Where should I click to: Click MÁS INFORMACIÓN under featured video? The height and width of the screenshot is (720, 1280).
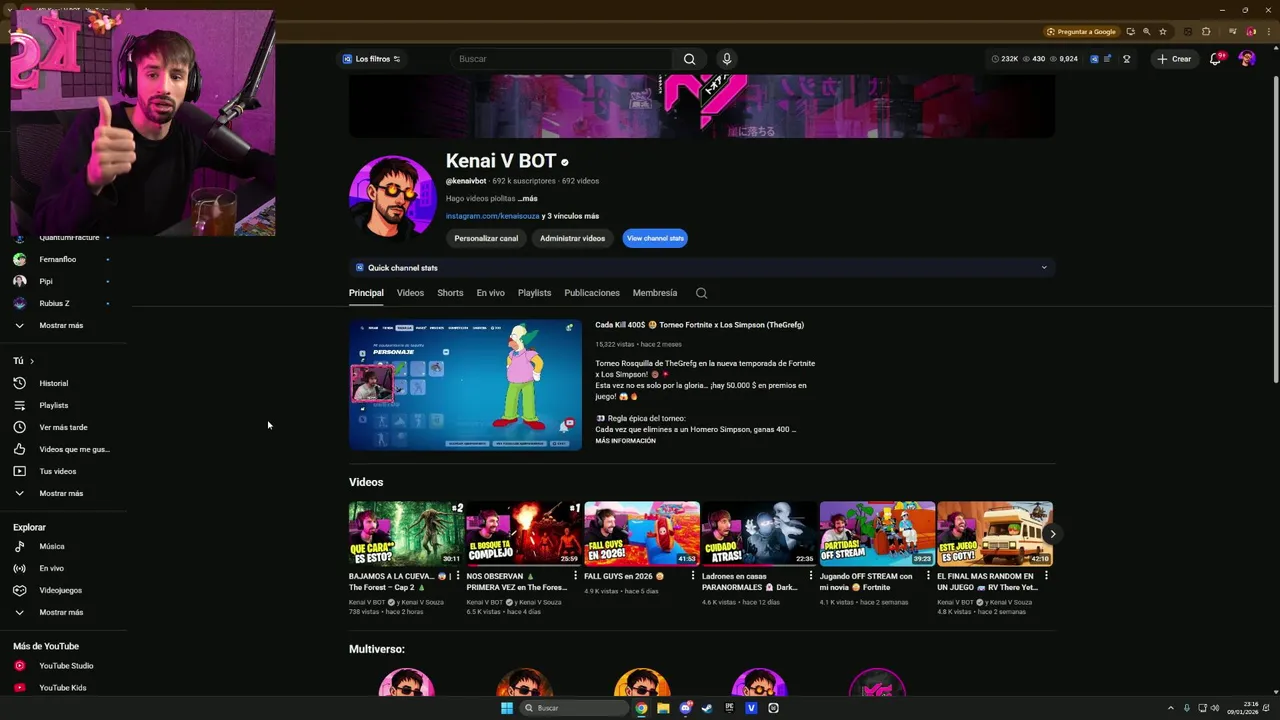pos(626,441)
